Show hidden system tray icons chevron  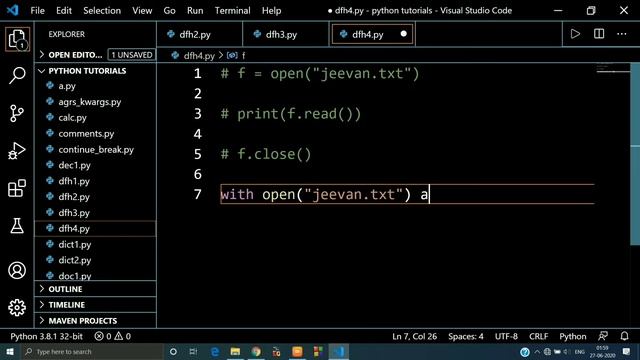pos(537,351)
